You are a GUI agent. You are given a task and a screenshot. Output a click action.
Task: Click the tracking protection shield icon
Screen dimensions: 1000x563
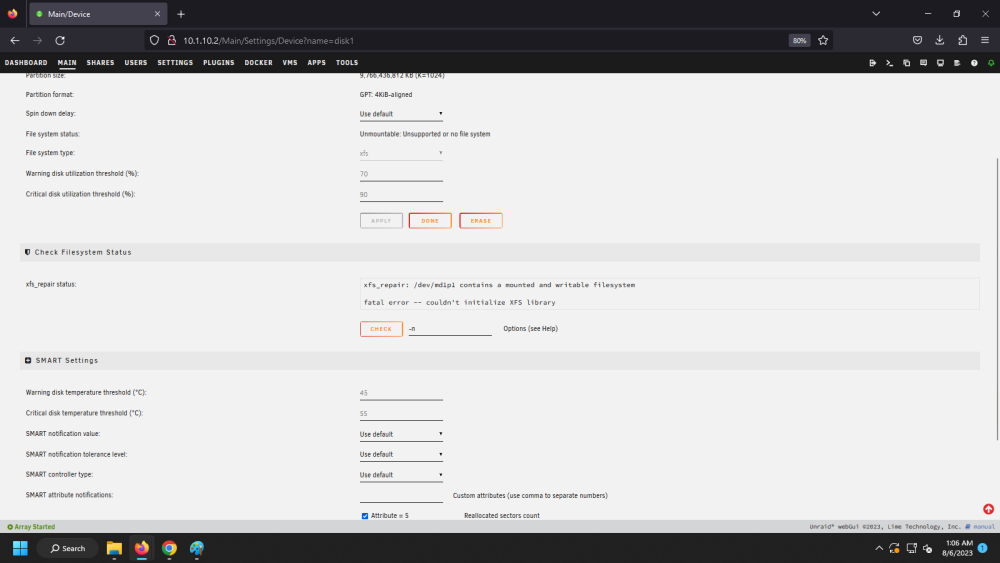pos(154,40)
